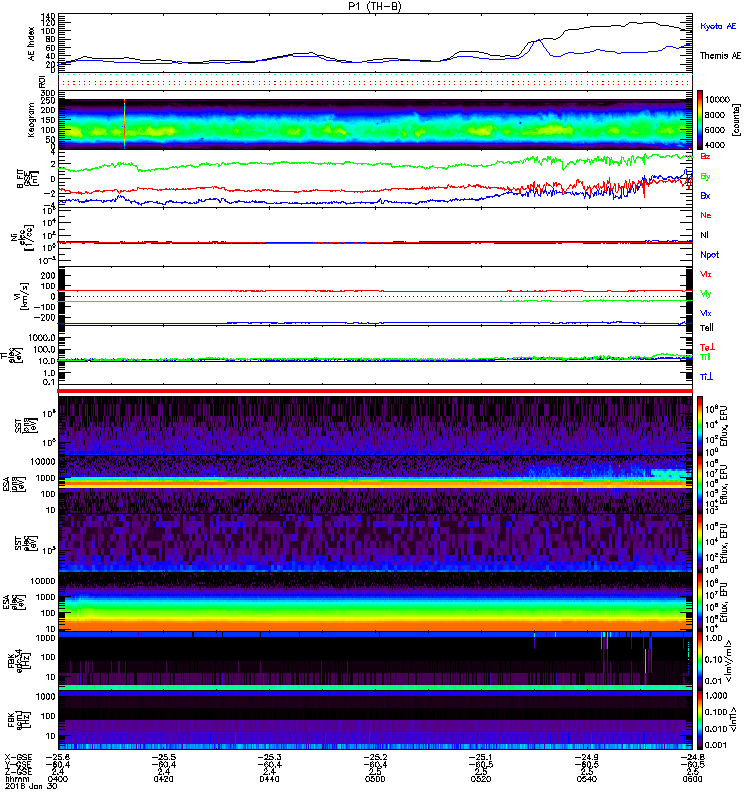Viewport: 750px width, 800px height.
Task: Click the "0440" time tick label
Action: [269, 779]
